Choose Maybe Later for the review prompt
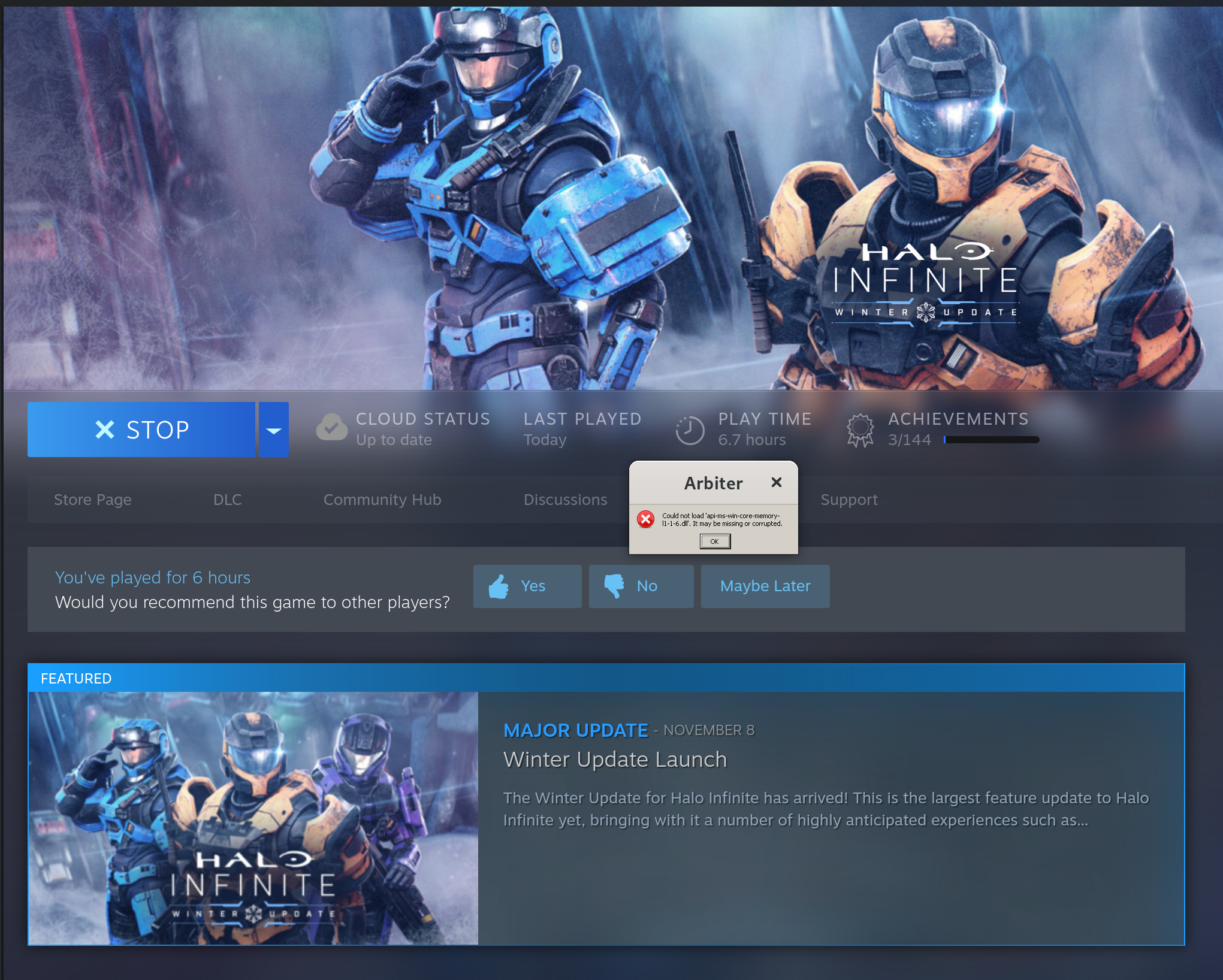1223x980 pixels. pyautogui.click(x=765, y=586)
